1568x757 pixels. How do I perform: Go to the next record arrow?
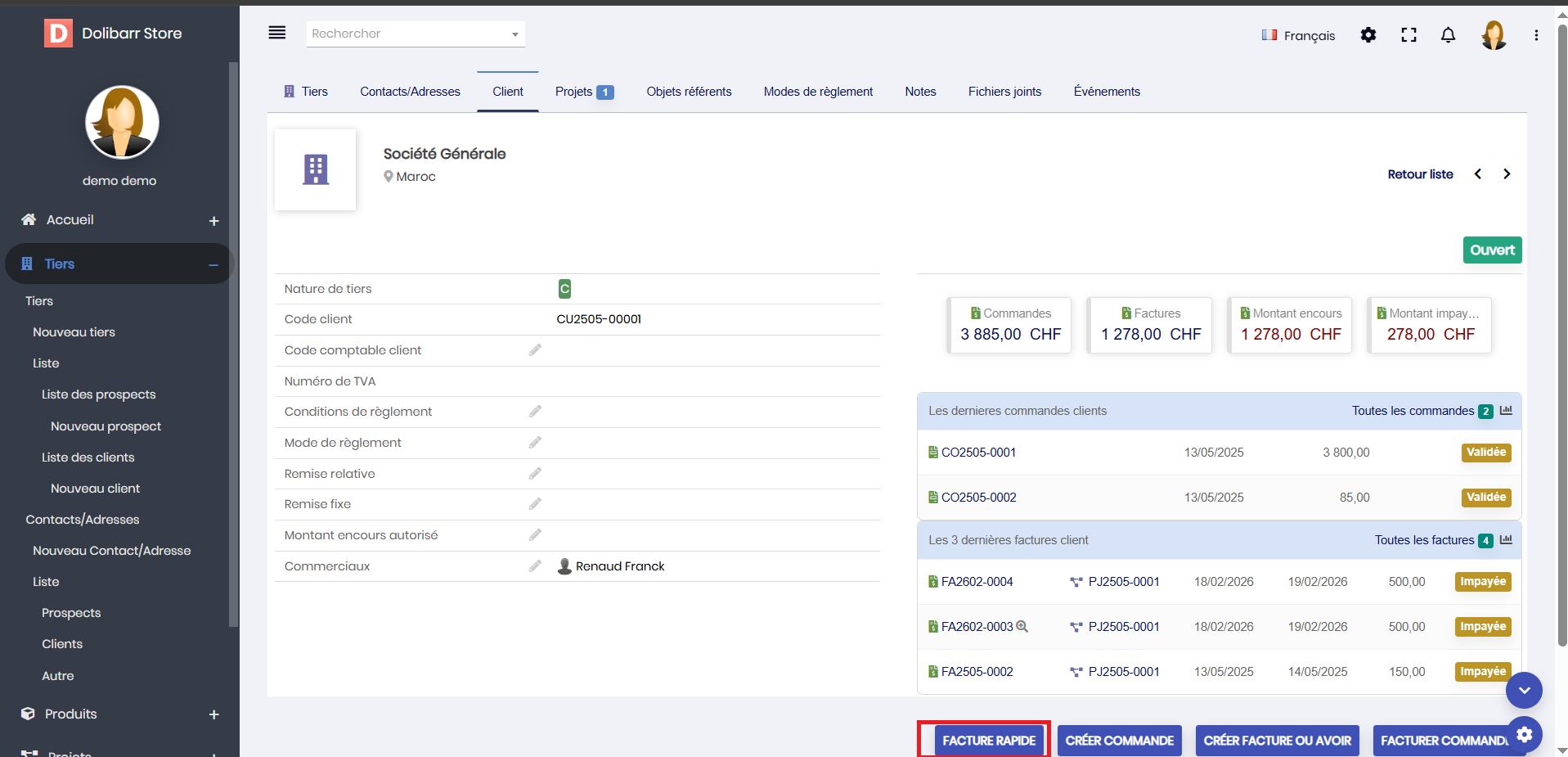click(x=1507, y=174)
